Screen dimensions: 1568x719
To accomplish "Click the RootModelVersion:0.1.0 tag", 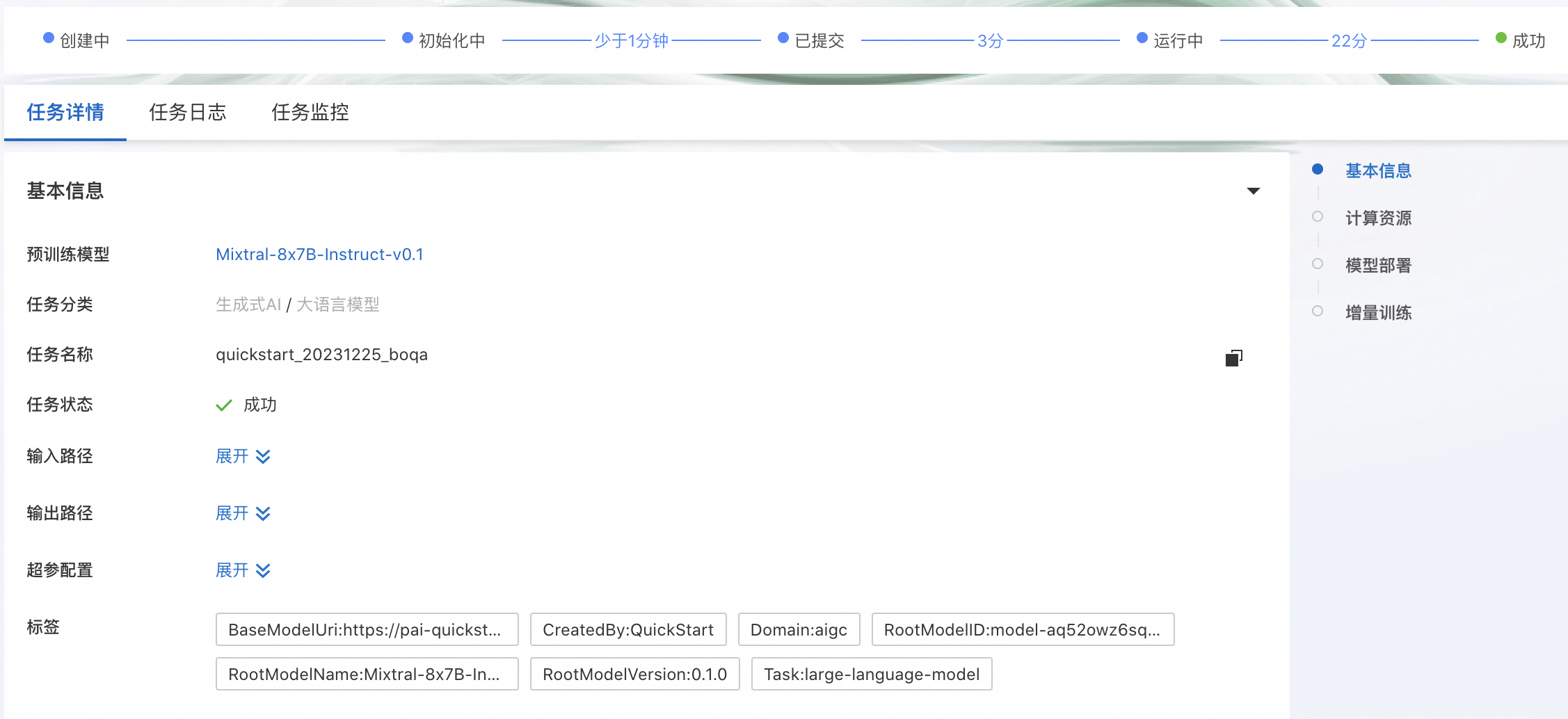I will (x=634, y=674).
